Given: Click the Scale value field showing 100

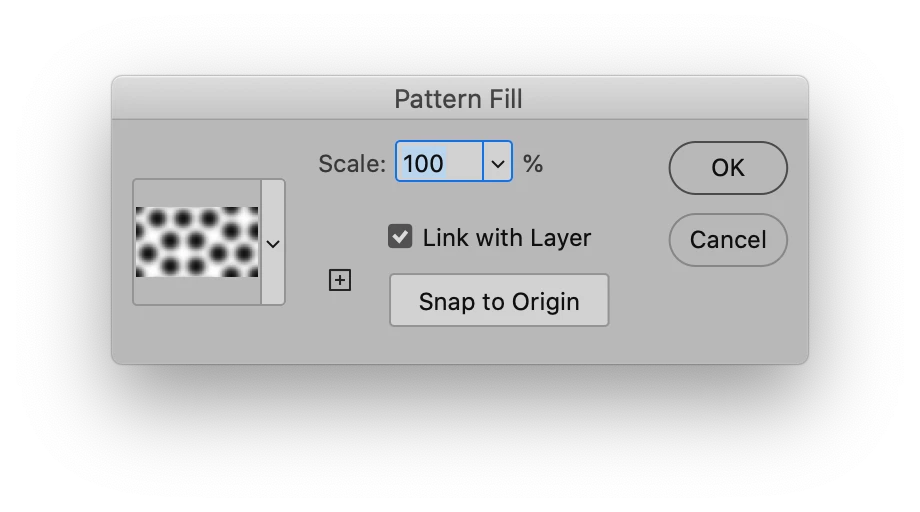Looking at the screenshot, I should click(x=439, y=162).
